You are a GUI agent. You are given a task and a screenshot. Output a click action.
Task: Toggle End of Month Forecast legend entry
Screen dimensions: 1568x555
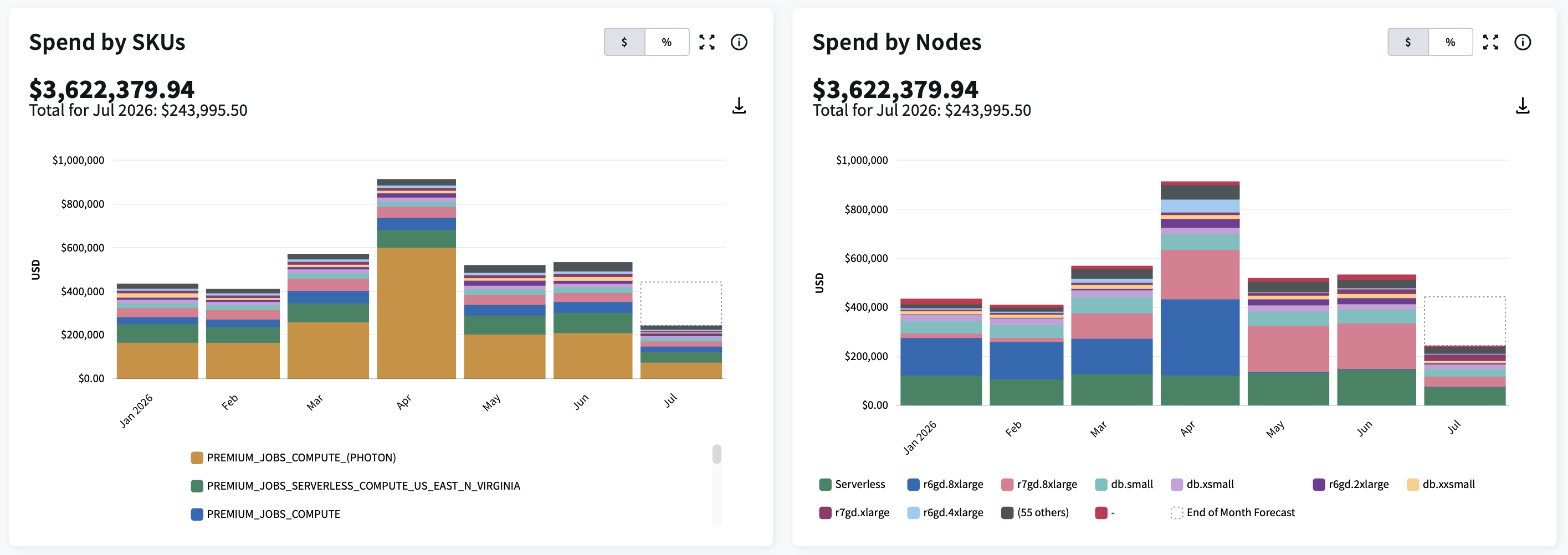pyautogui.click(x=1233, y=512)
